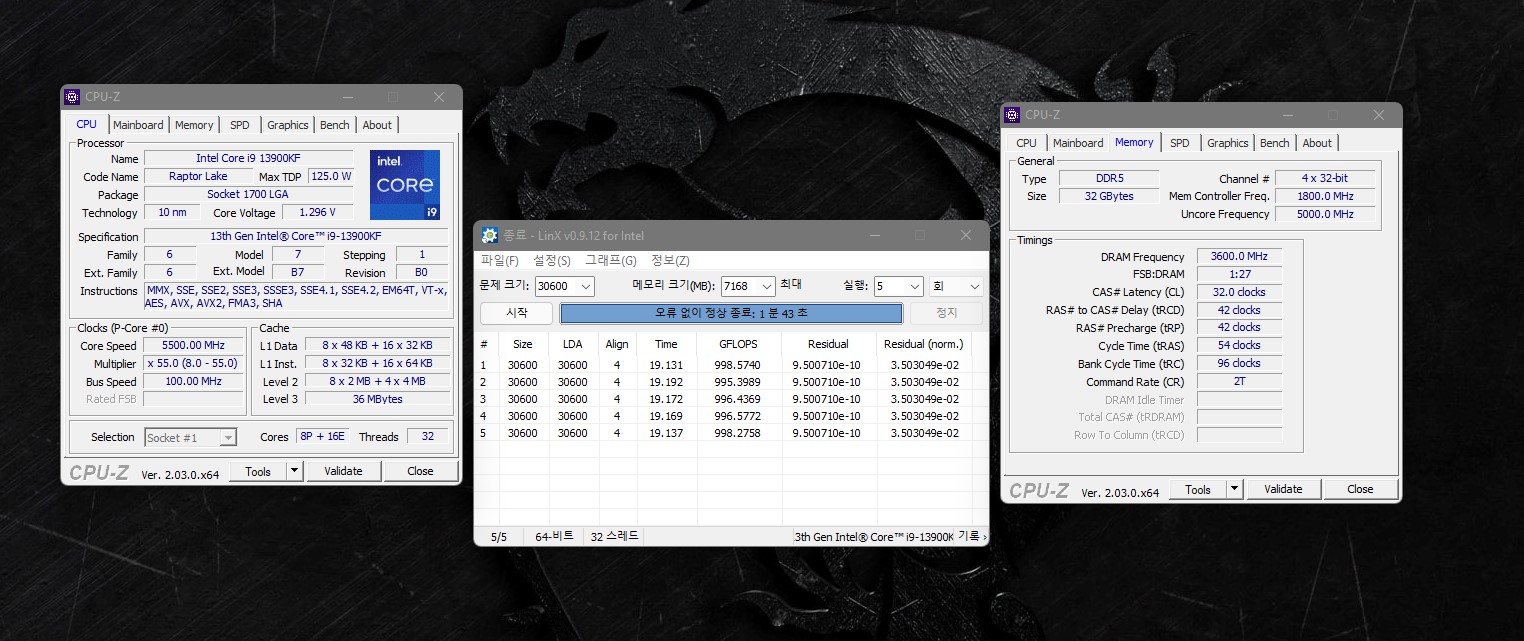Select the row with GFLOPS 998.5740
Image resolution: width=1524 pixels, height=641 pixels.
pos(730,365)
